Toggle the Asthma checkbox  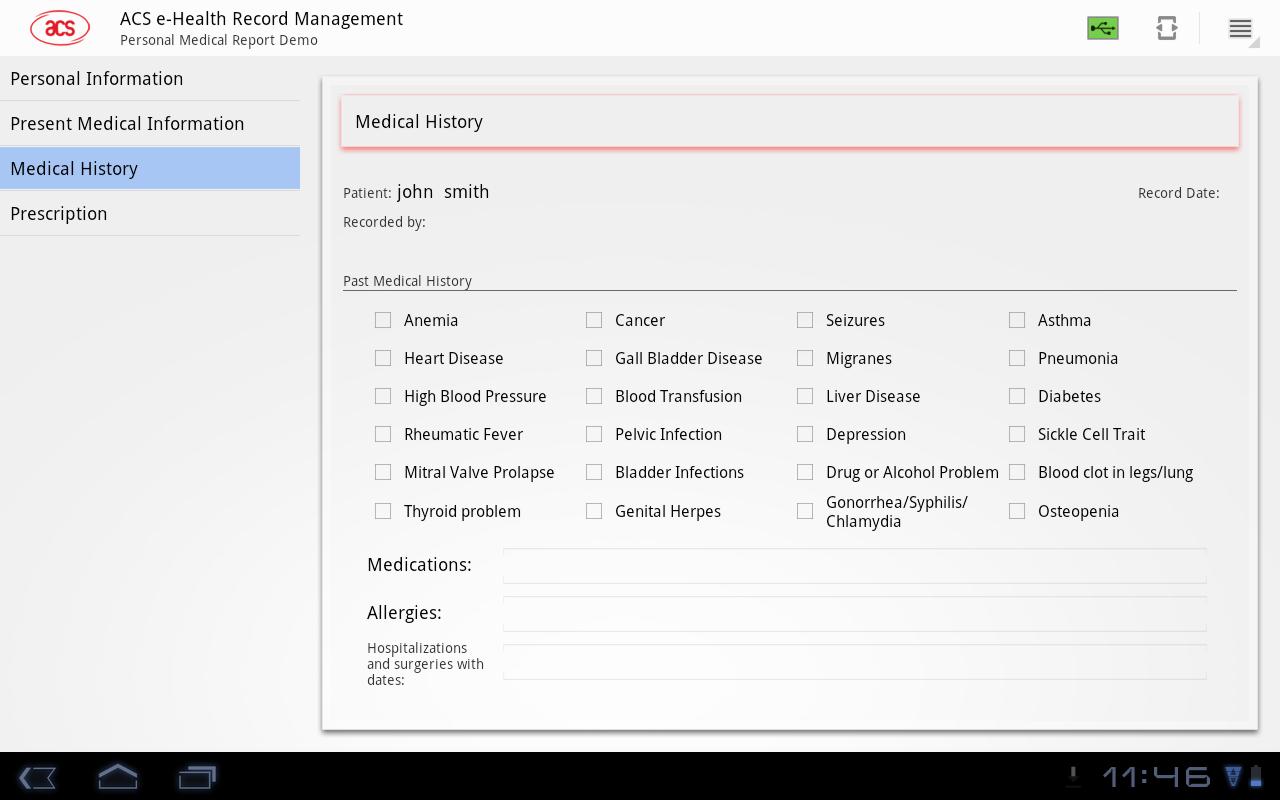point(1017,320)
